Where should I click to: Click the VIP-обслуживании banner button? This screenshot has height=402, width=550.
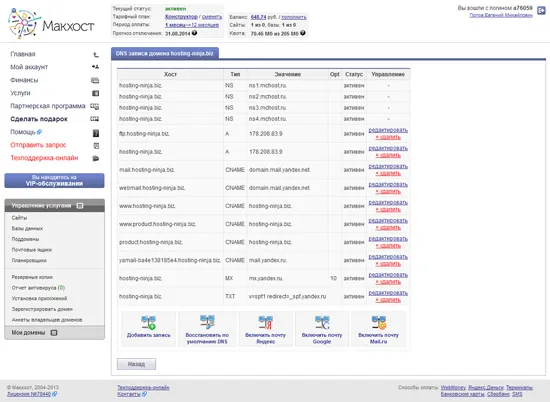click(54, 180)
